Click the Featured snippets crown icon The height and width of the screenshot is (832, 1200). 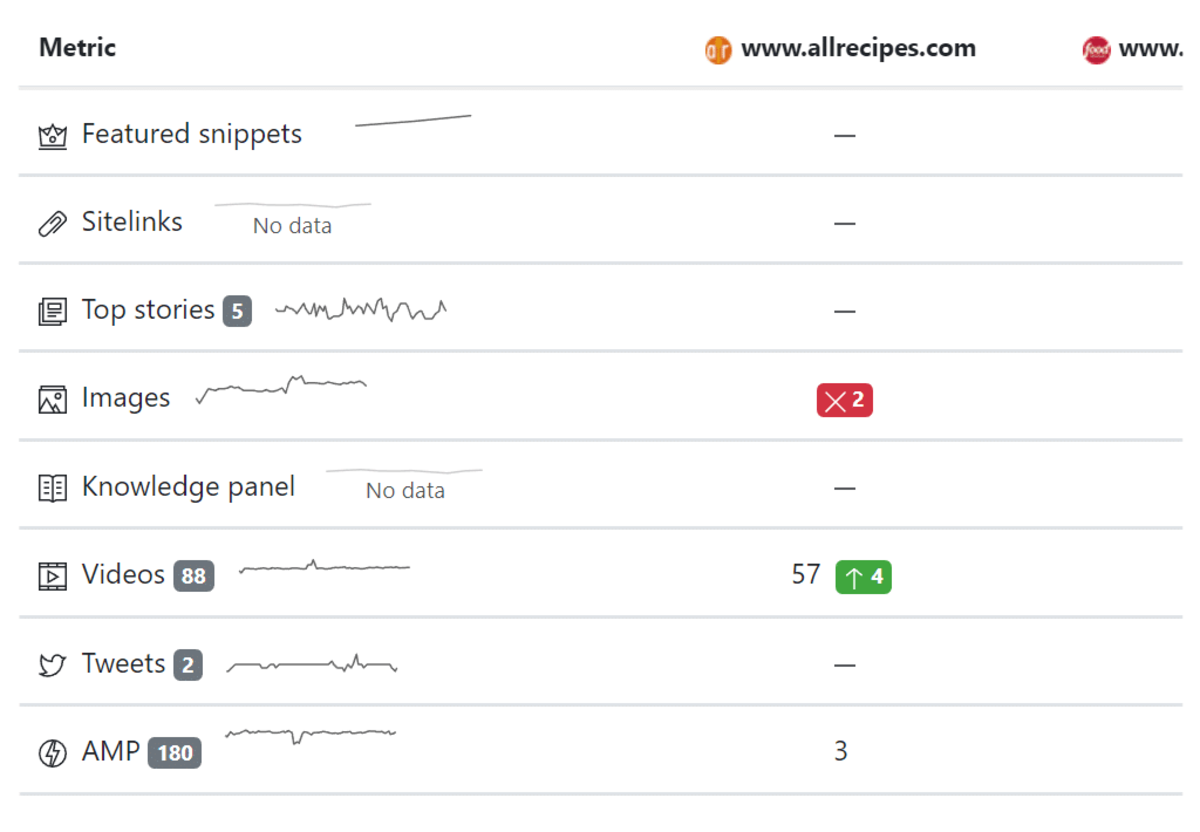pyautogui.click(x=52, y=136)
